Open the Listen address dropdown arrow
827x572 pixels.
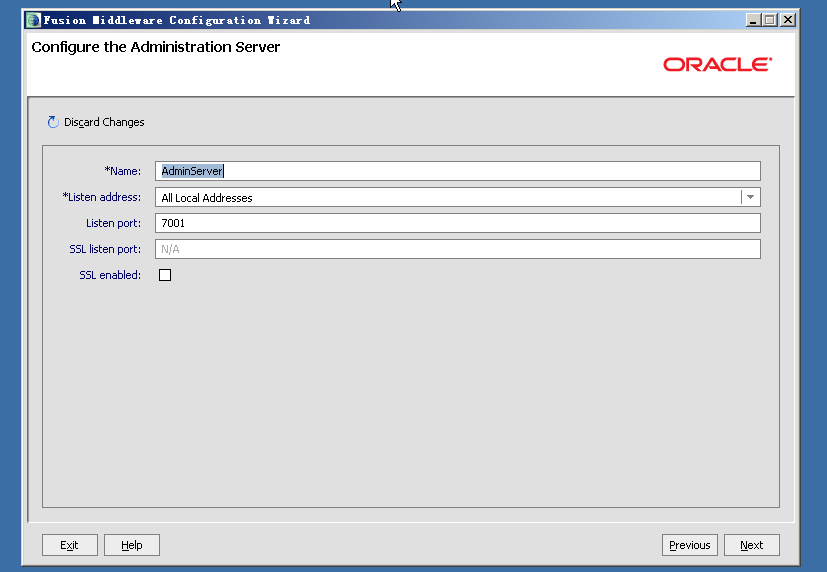coord(751,197)
